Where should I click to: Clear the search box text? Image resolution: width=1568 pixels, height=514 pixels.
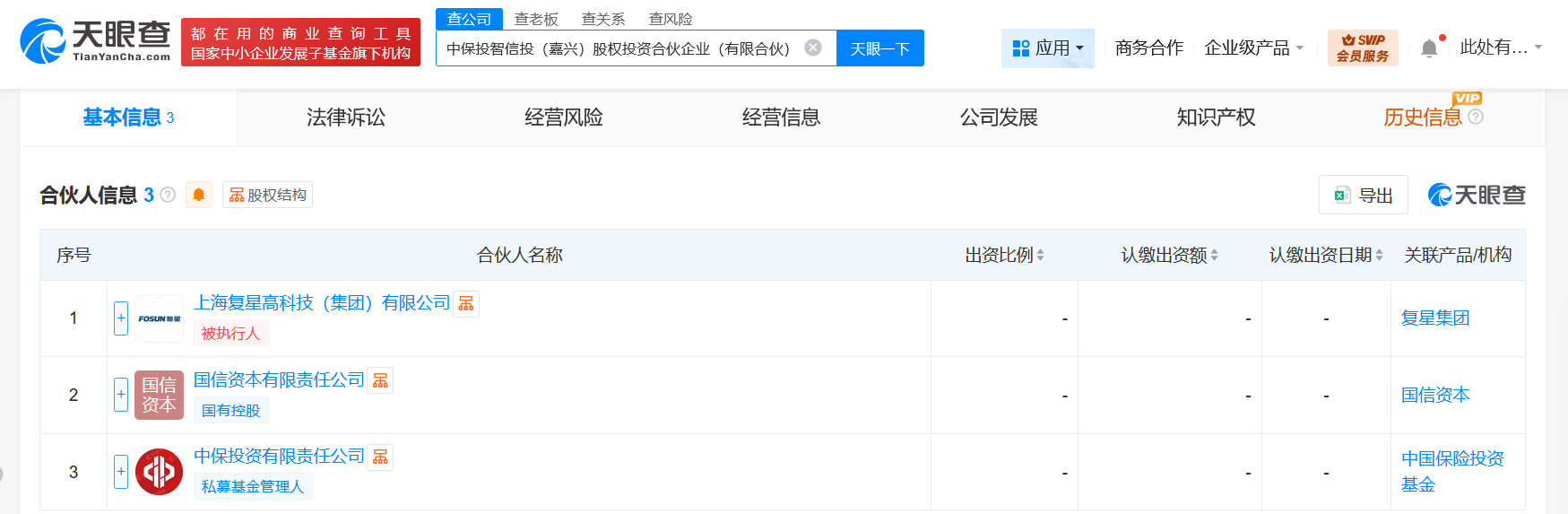813,48
